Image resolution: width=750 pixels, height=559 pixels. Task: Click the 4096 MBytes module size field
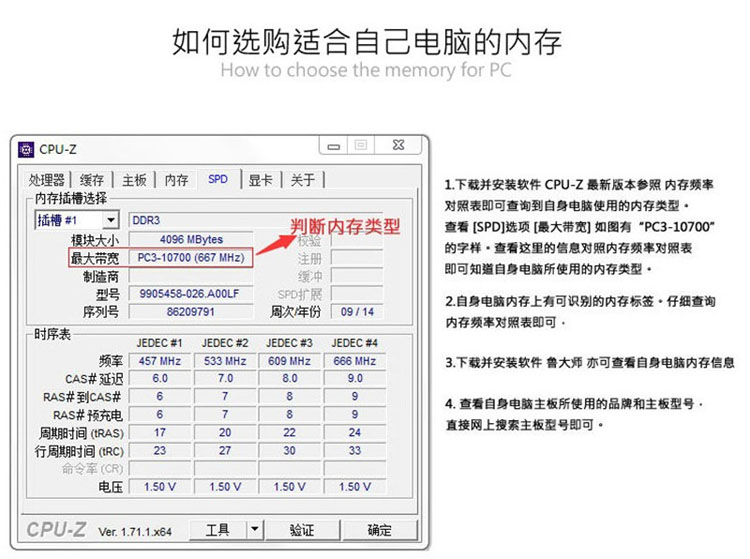point(191,240)
